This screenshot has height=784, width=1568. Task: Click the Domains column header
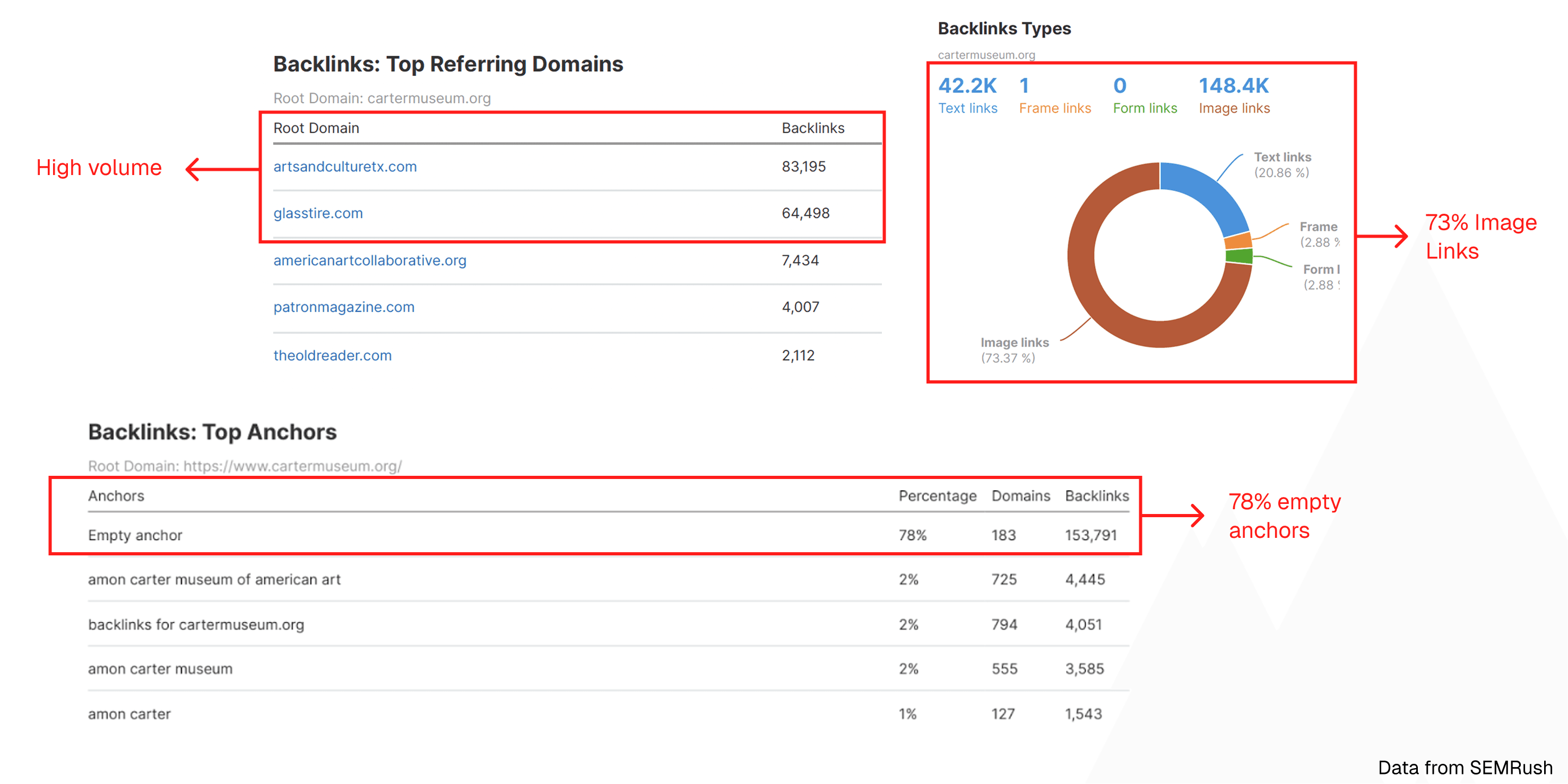(x=1020, y=496)
